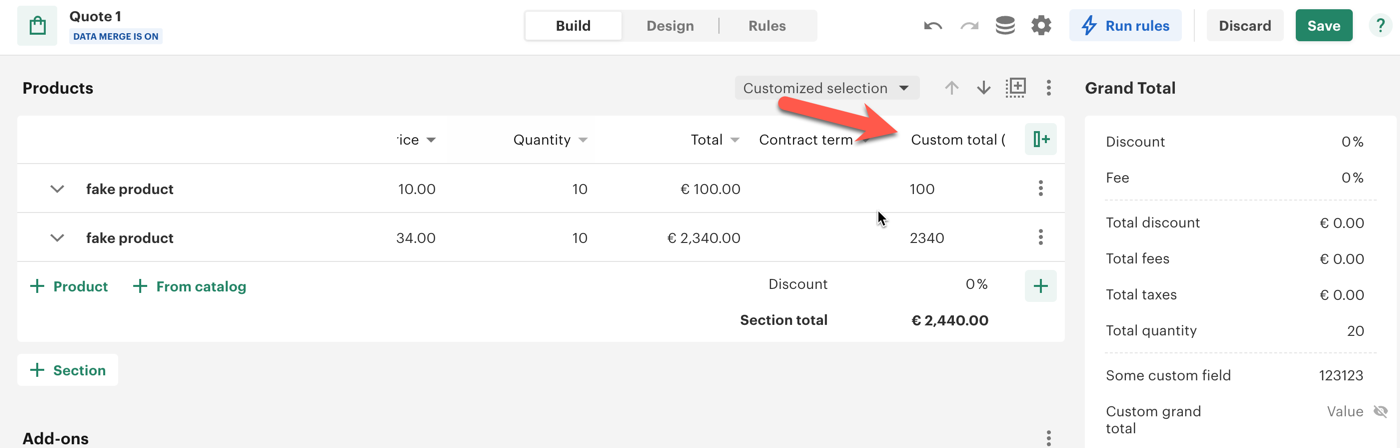This screenshot has height=448, width=1400.
Task: Switch to the Rules tab
Action: tap(767, 26)
